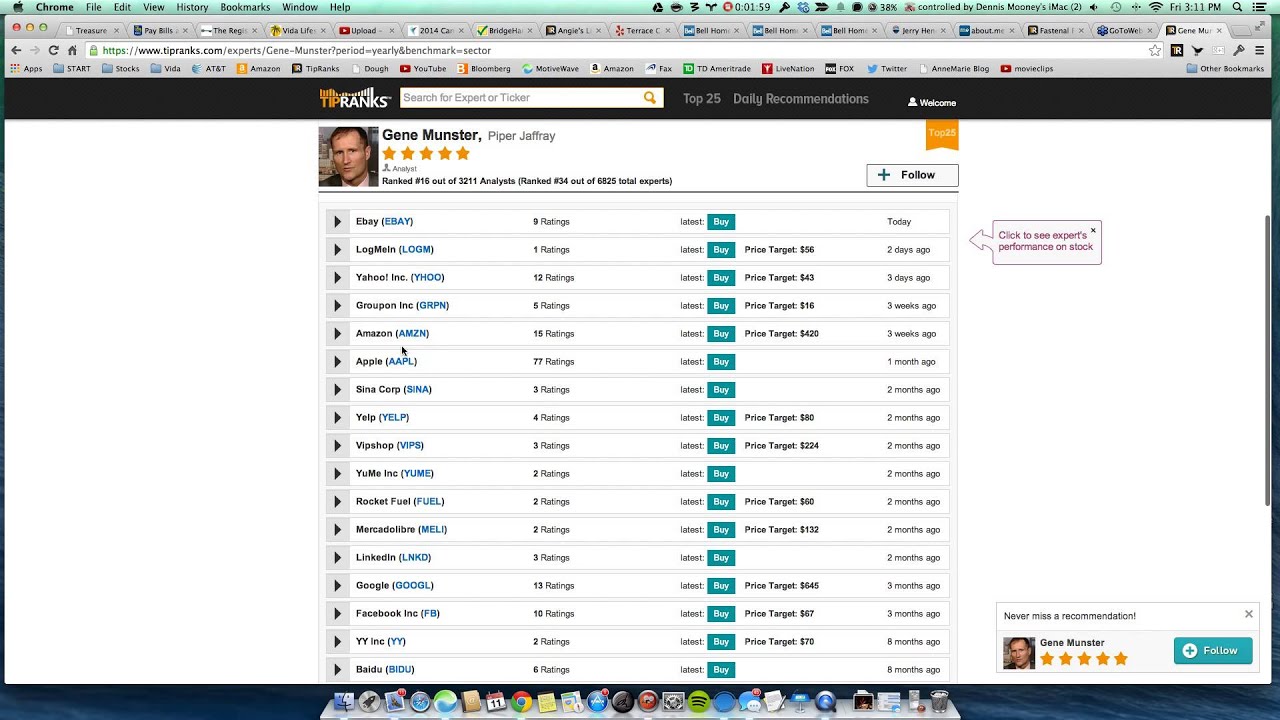
Task: Reload the page with refresh icon
Action: pyautogui.click(x=53, y=50)
